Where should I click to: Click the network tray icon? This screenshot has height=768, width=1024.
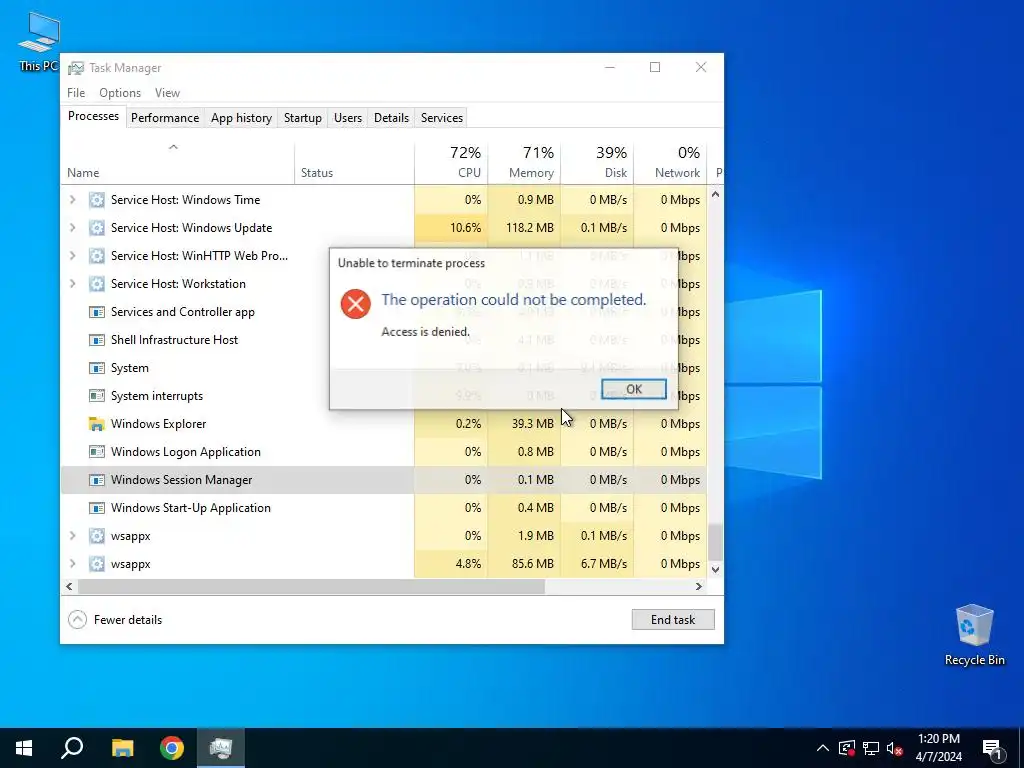[x=871, y=748]
